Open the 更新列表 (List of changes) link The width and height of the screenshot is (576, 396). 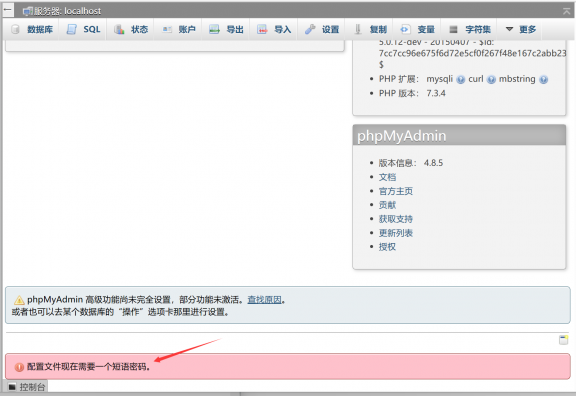(x=396, y=233)
